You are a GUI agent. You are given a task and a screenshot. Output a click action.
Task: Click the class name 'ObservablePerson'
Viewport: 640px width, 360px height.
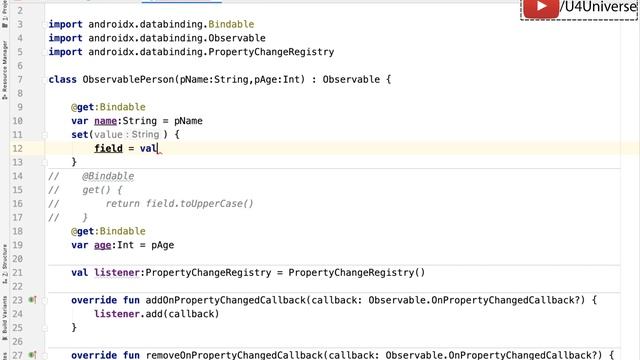(x=128, y=80)
